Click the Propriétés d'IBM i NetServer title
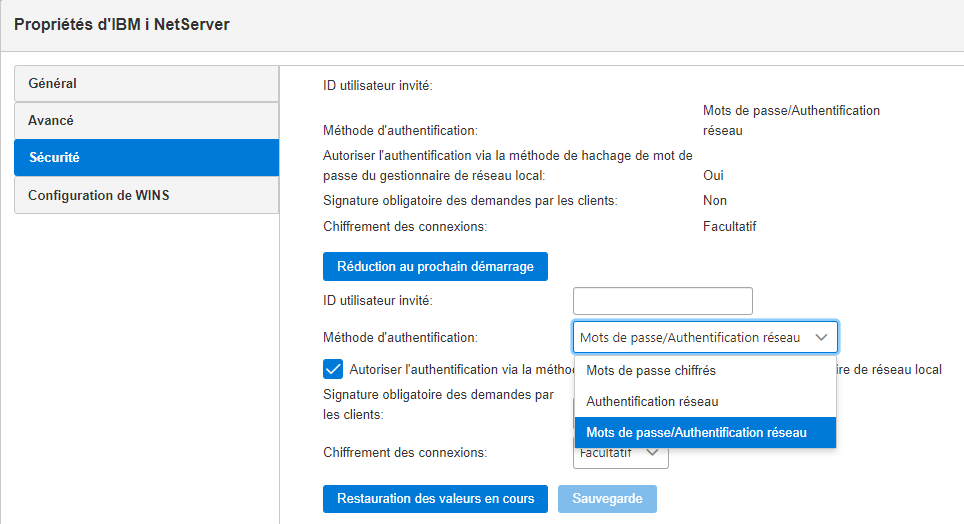 click(x=122, y=25)
